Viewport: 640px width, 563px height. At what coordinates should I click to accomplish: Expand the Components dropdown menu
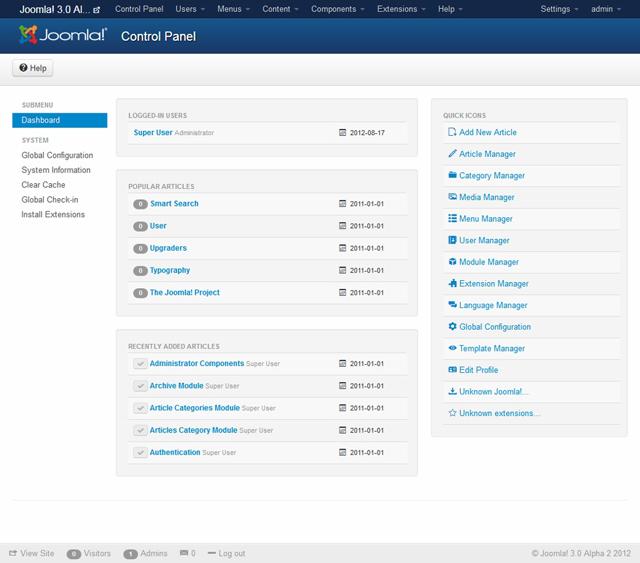[x=338, y=9]
